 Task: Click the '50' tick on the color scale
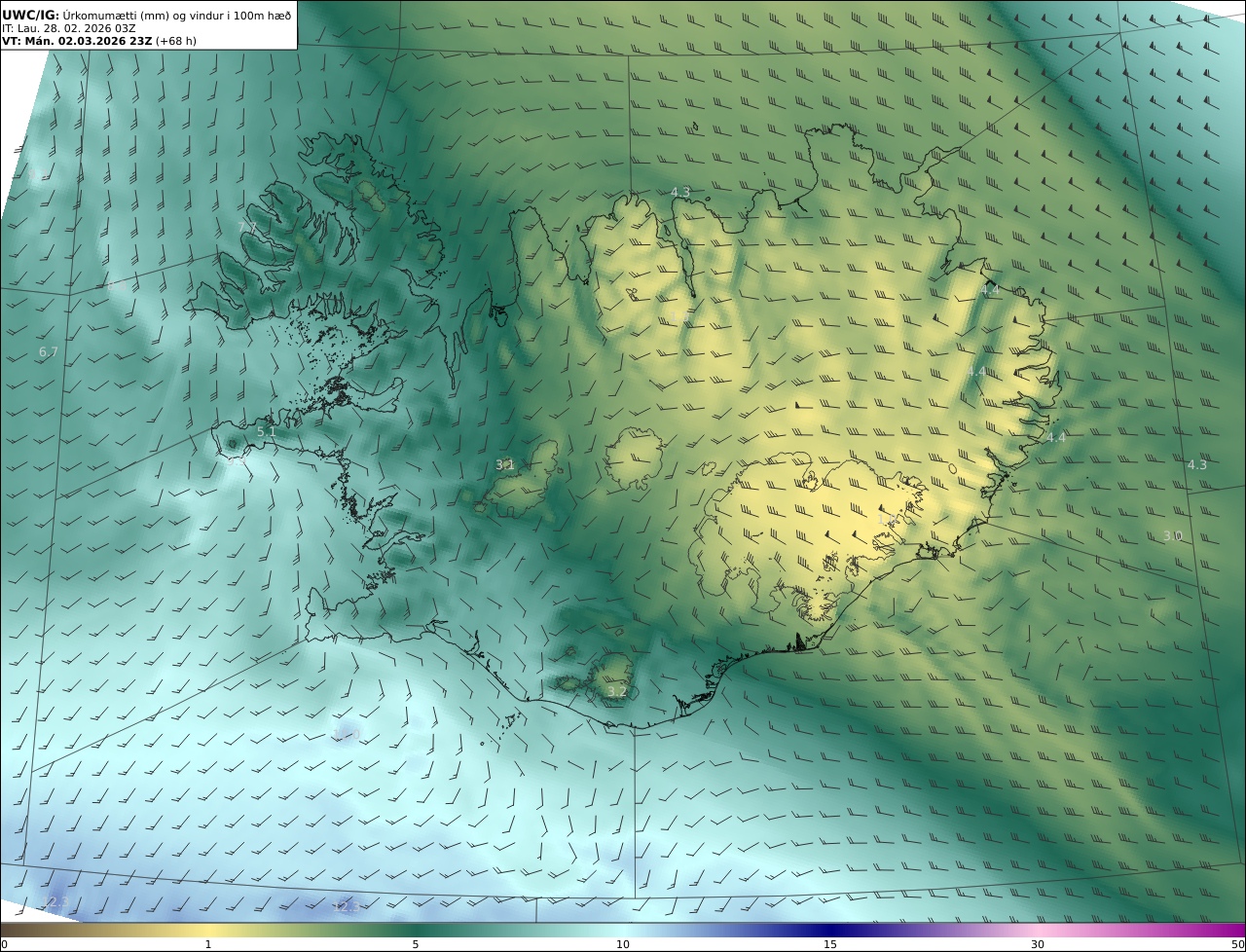[x=1238, y=944]
